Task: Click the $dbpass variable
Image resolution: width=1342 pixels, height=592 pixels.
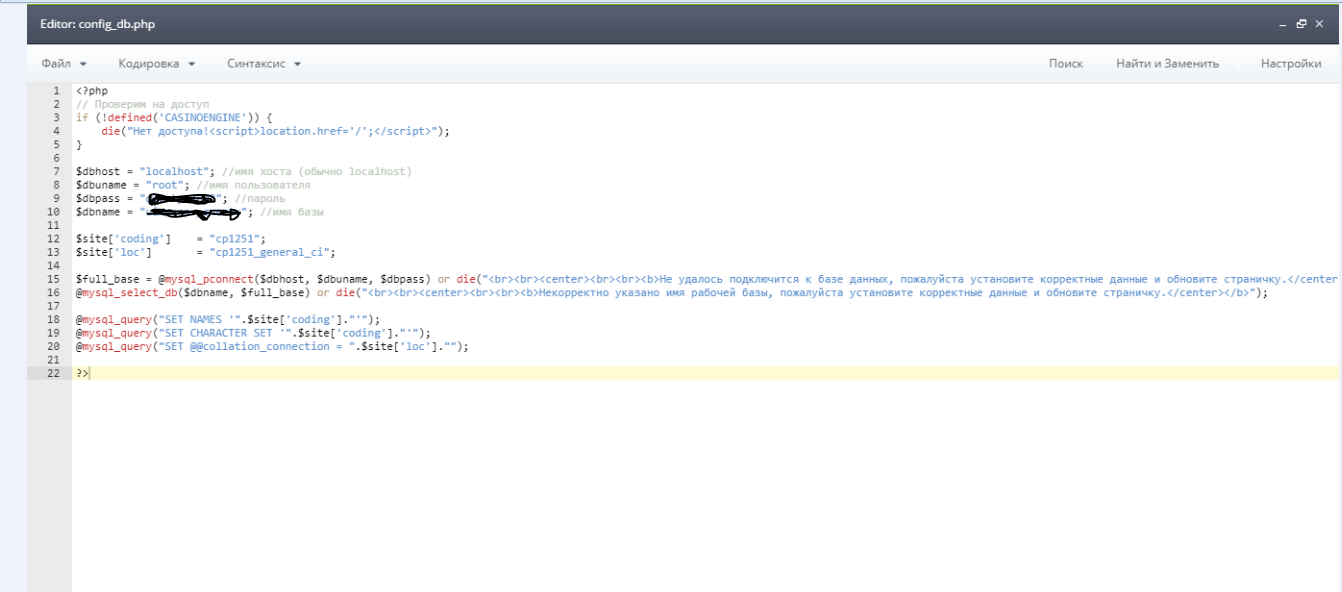Action: tap(98, 198)
